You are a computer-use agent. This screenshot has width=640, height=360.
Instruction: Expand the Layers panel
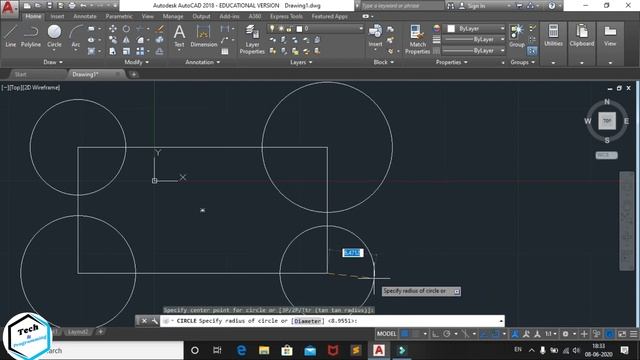301,62
